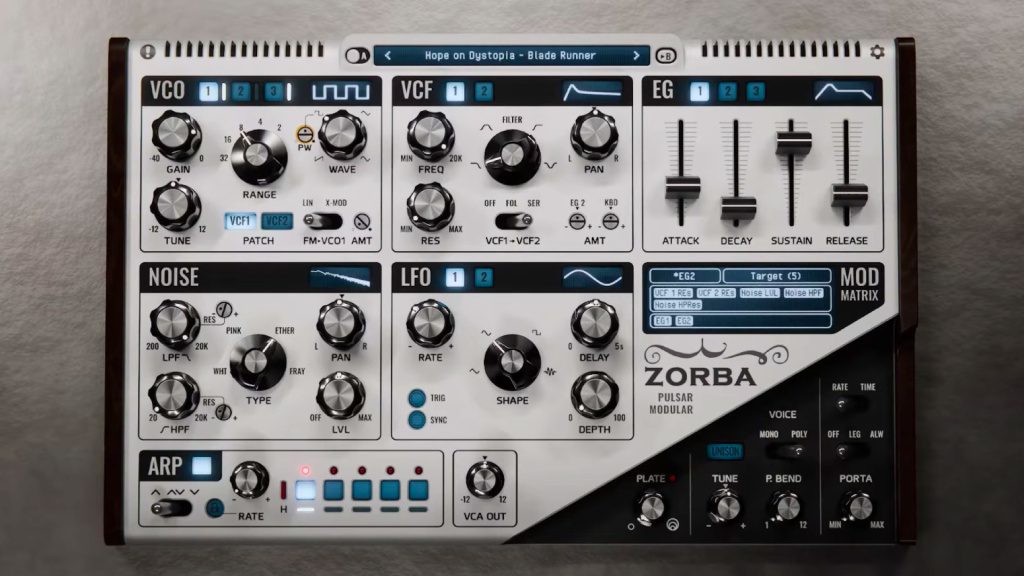Open the EG2 mod source dropdown
This screenshot has width=1024, height=576.
685,276
